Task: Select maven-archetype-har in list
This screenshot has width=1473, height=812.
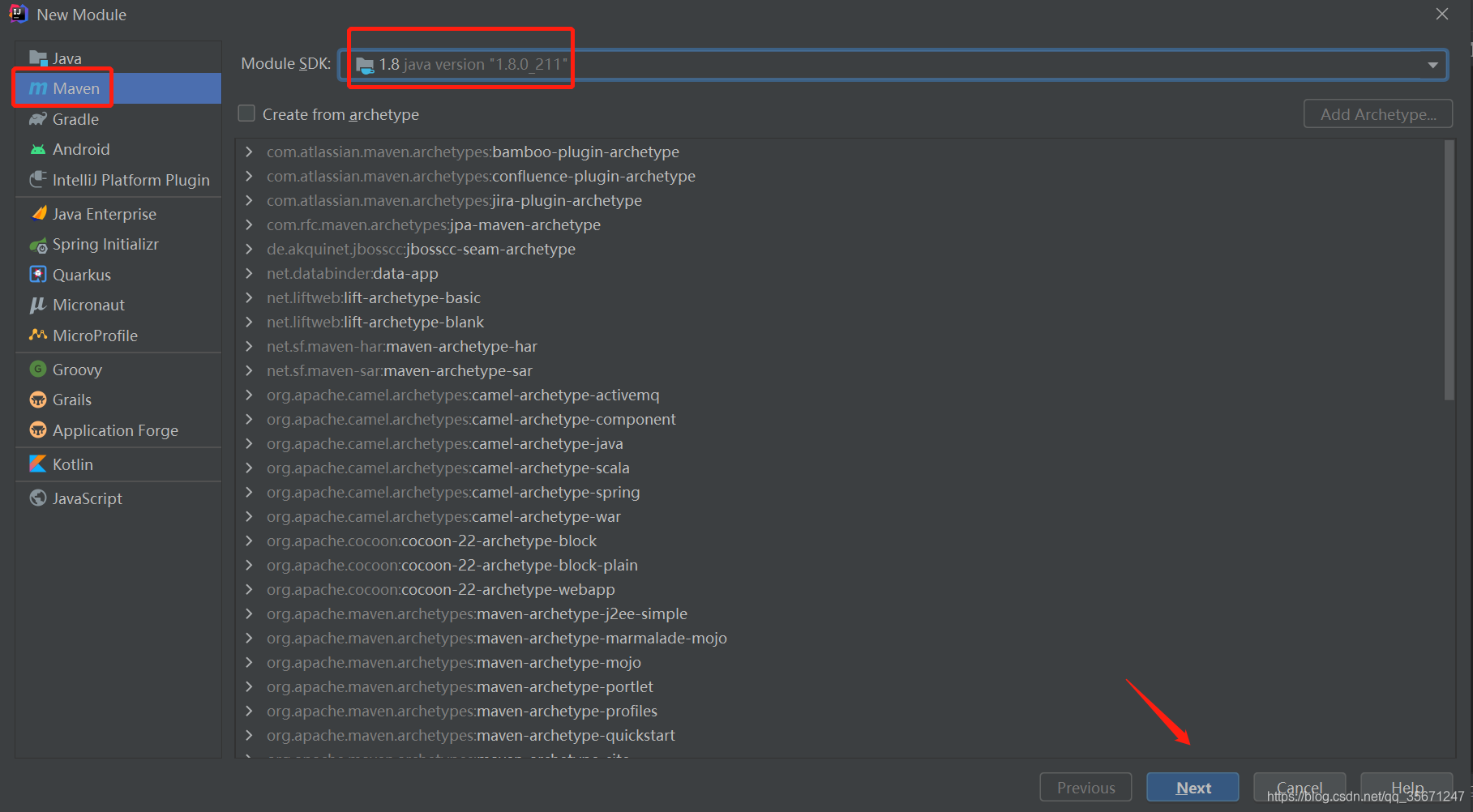Action: click(x=840, y=346)
